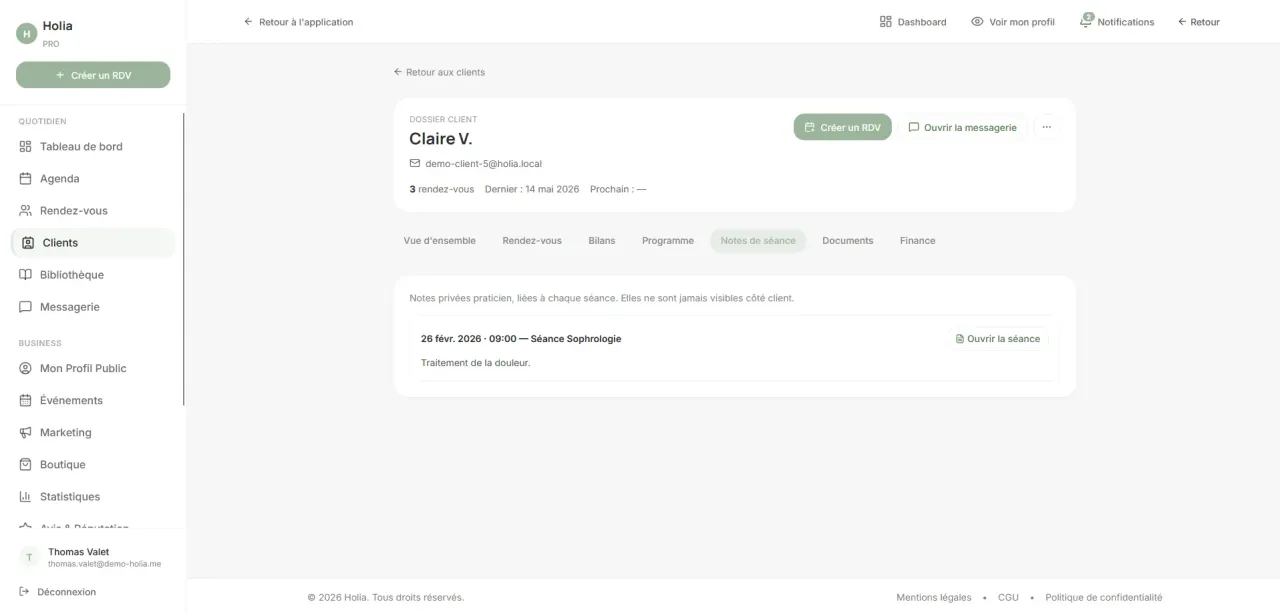Click the Marketing megaphone icon

[x=26, y=433]
